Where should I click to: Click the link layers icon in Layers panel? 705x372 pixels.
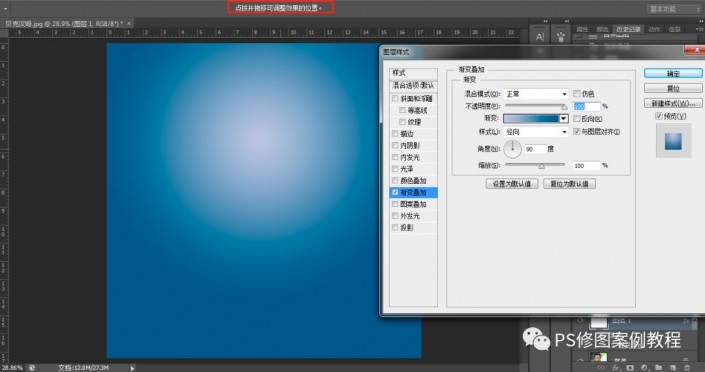point(601,368)
